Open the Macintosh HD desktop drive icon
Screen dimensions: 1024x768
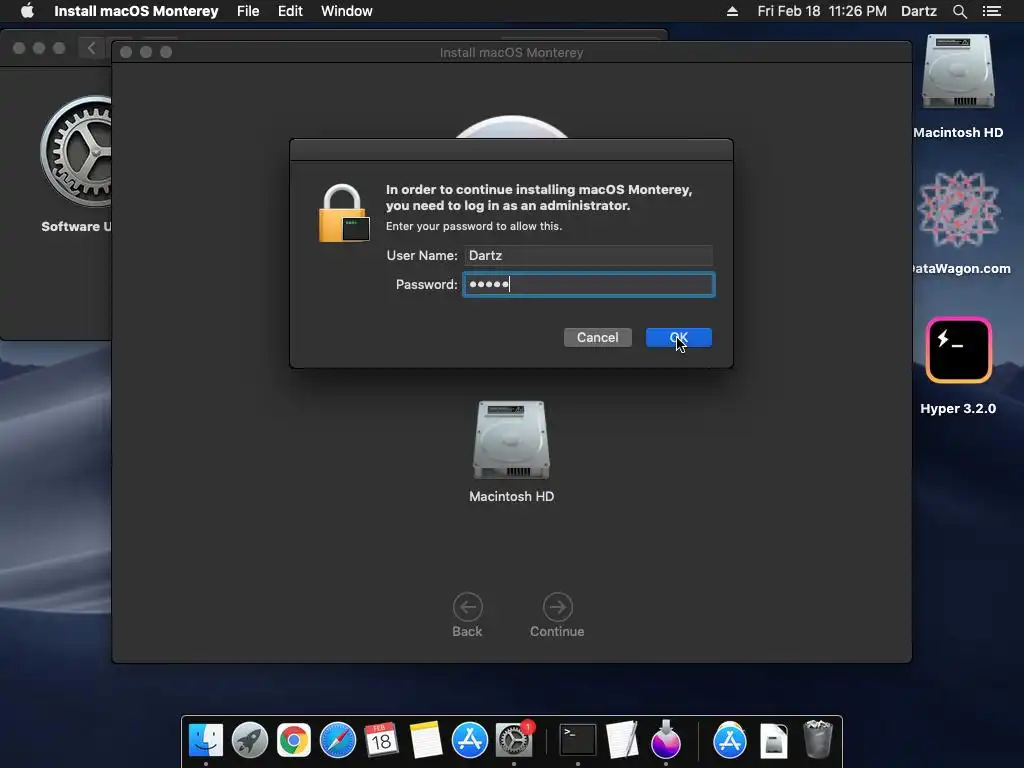coord(958,72)
